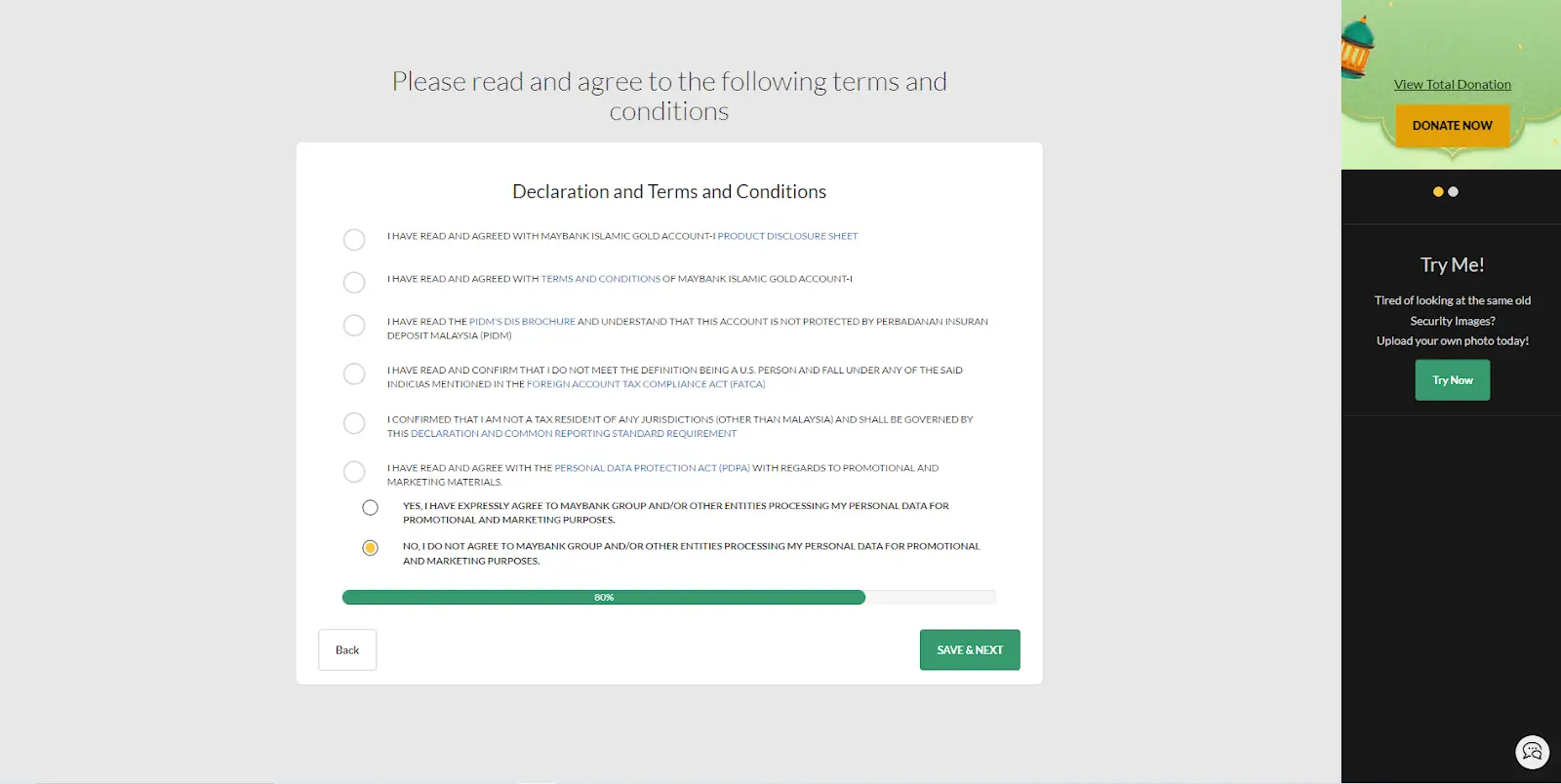The height and width of the screenshot is (784, 1561).
Task: Select the first carousel dot indicator
Action: tap(1438, 192)
